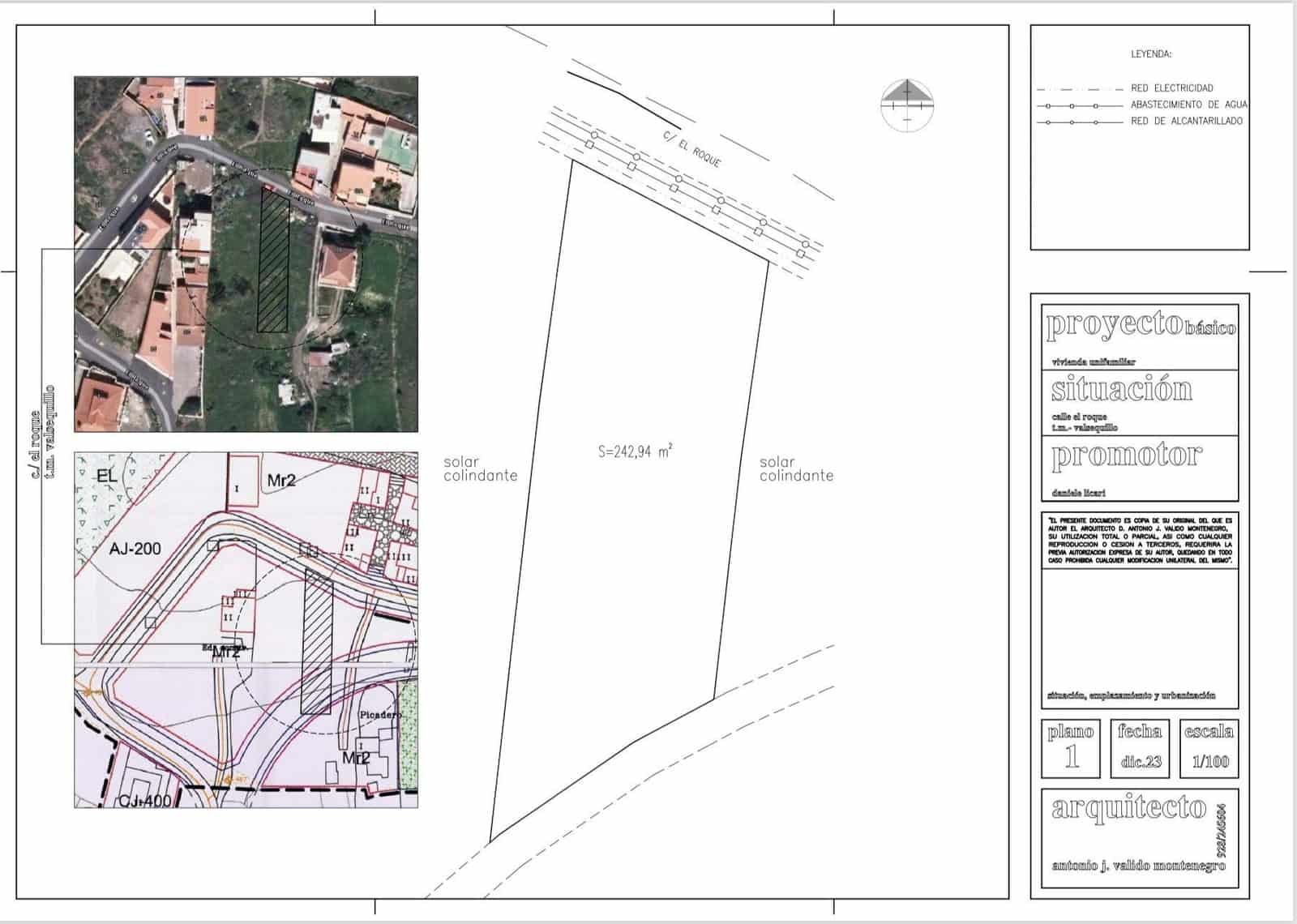The height and width of the screenshot is (924, 1297).
Task: Click the LEYENDA heading
Action: [1151, 54]
